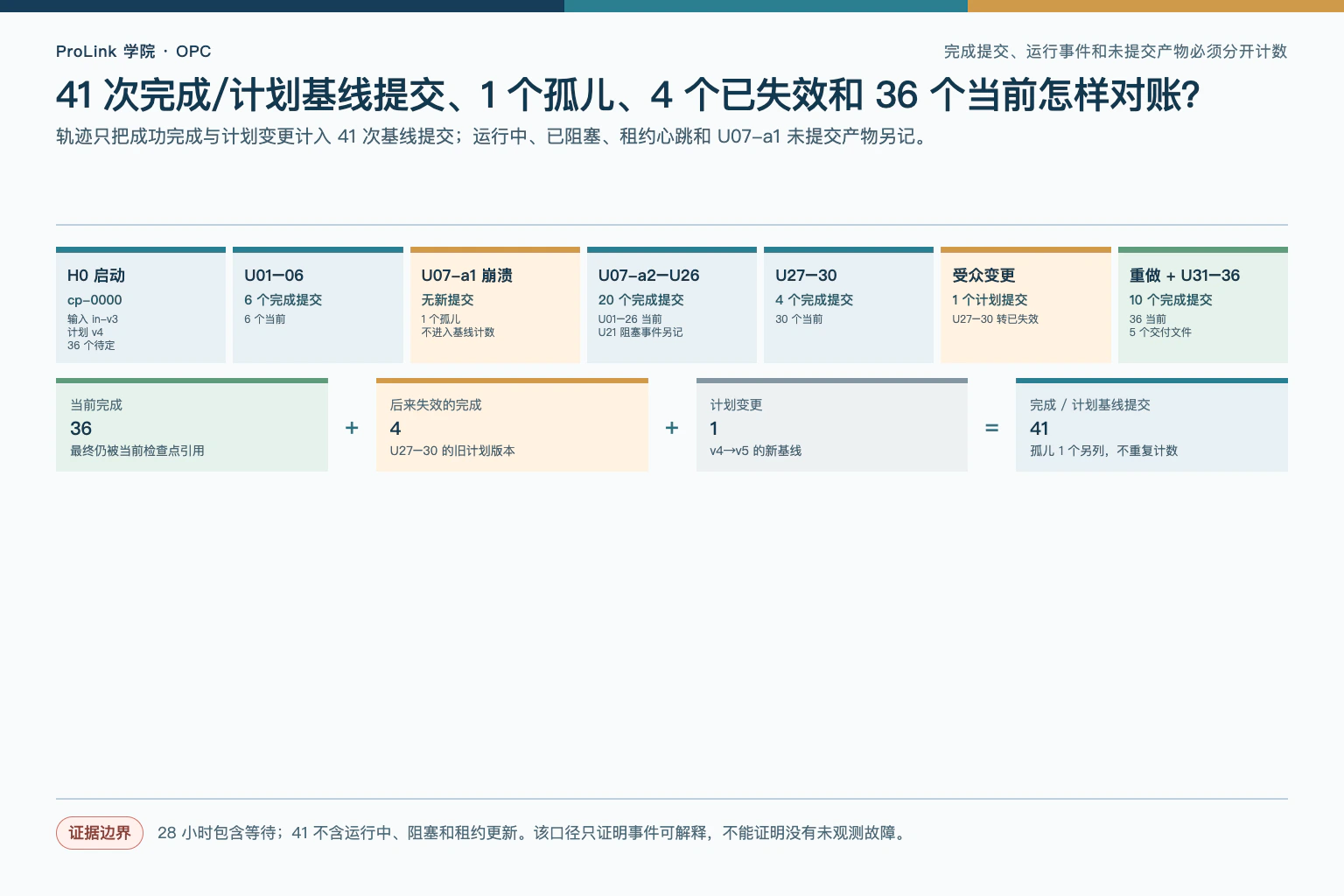Click the subtitle beginning 轨迹只把成功完成
1344x896 pixels.
point(493,136)
